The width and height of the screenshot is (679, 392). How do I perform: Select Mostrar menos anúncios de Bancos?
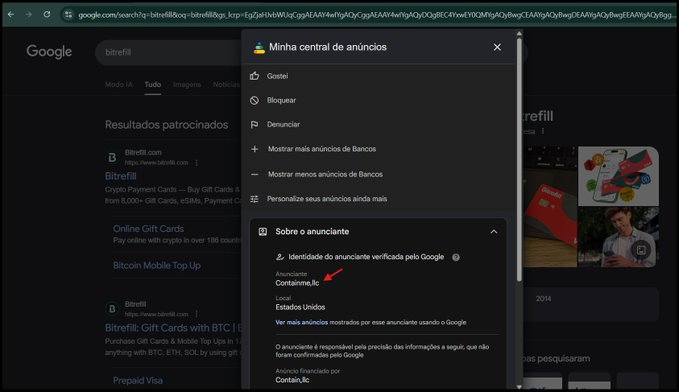click(x=325, y=174)
